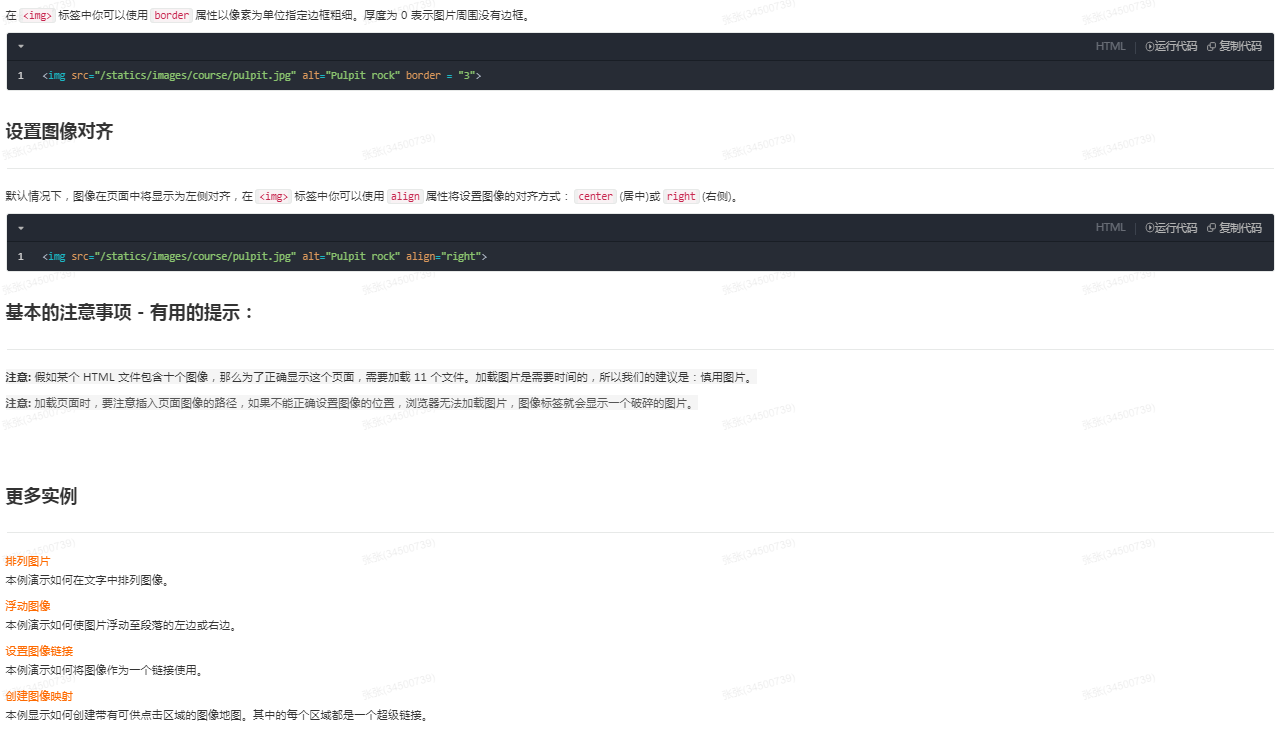
Task: Open the 浮动图像 example link
Action: coord(28,606)
